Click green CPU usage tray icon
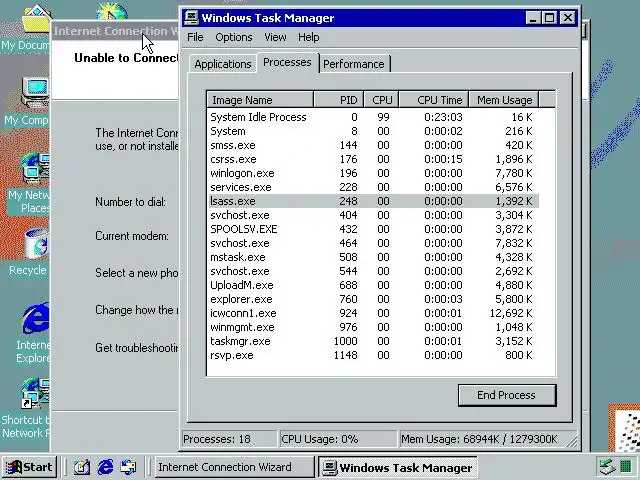Screen dimensions: 640x480 (x=625, y=466)
